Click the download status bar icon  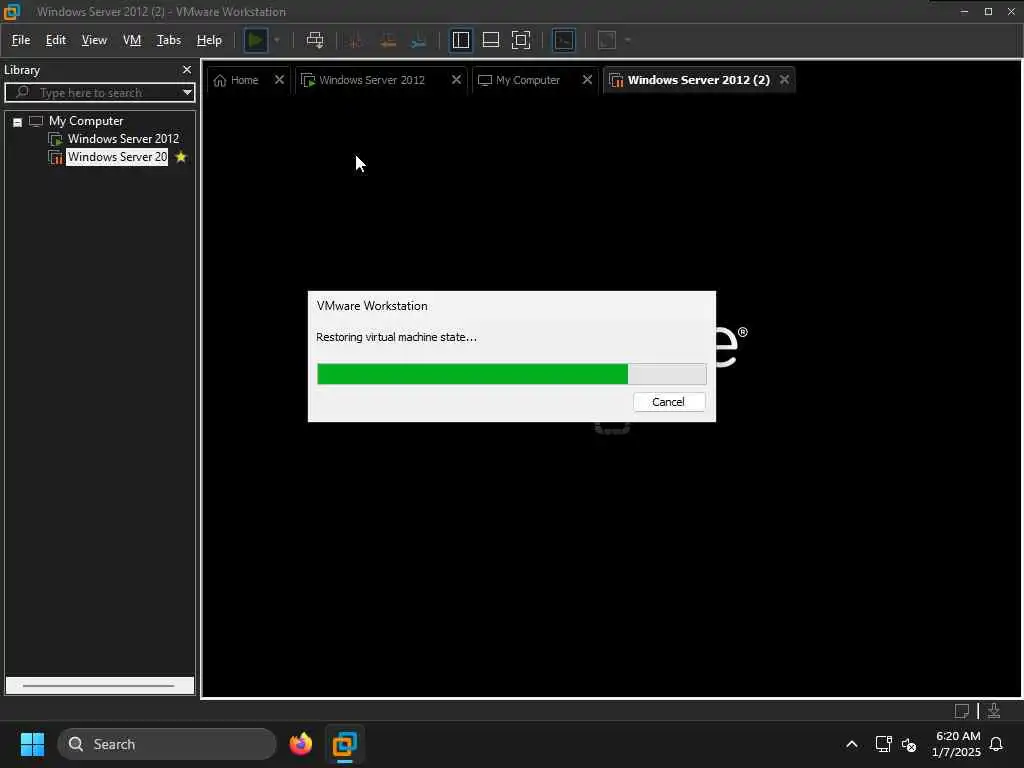pos(993,711)
